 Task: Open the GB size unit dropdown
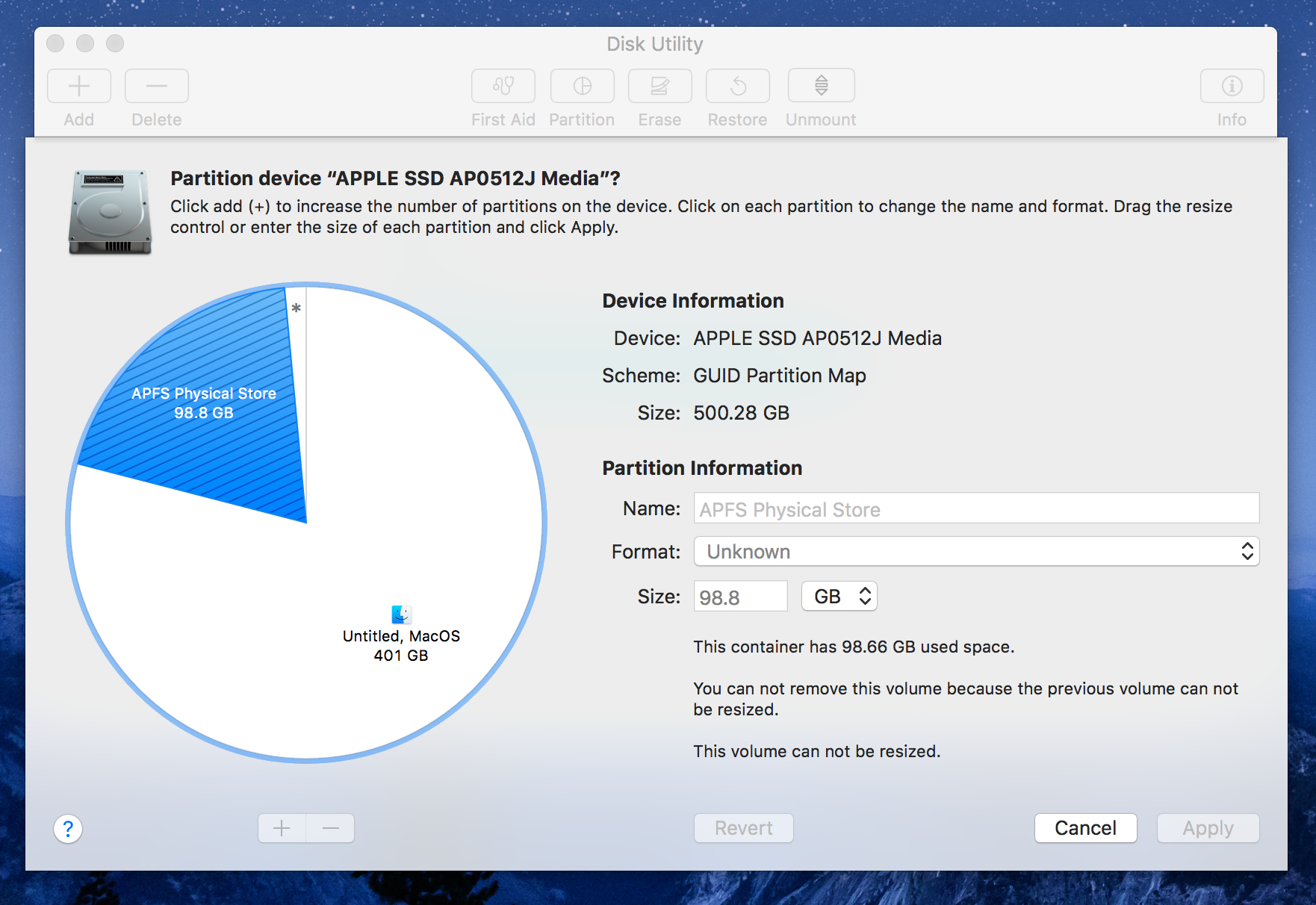point(839,597)
